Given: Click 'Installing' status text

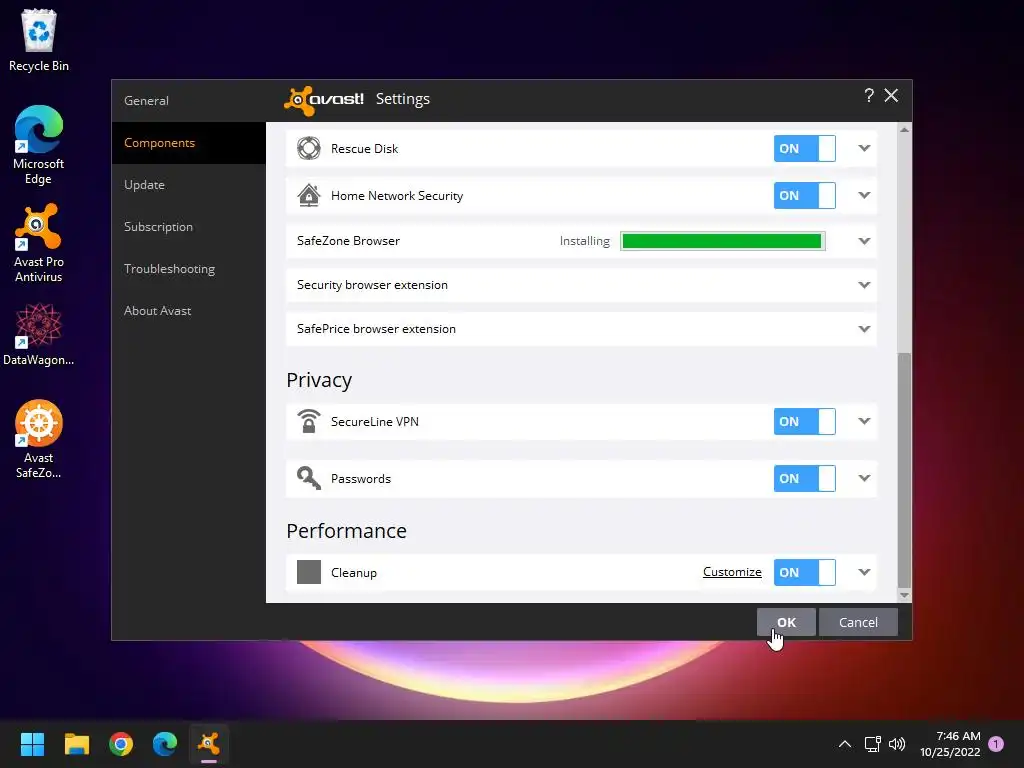Looking at the screenshot, I should [x=584, y=241].
